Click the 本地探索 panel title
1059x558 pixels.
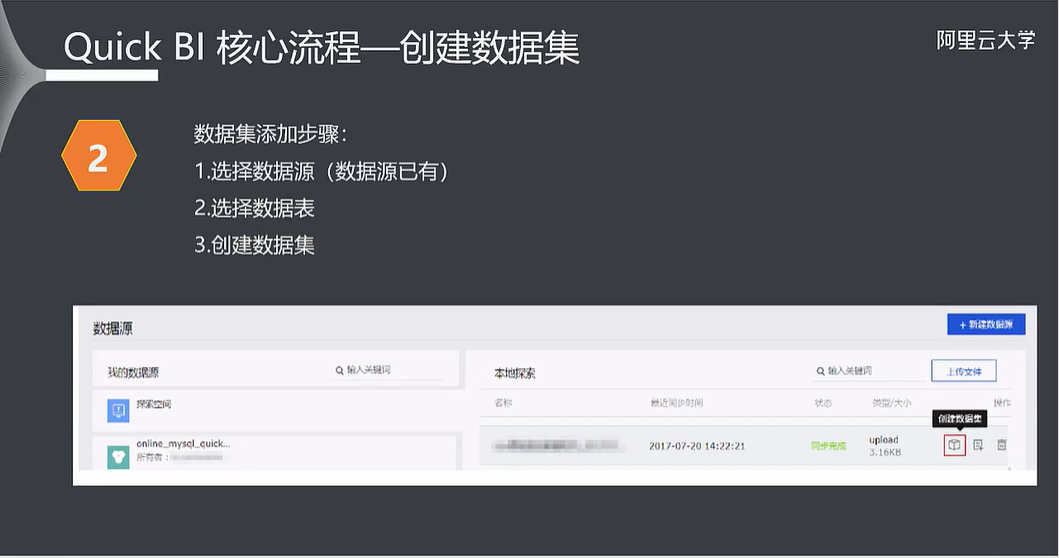(515, 373)
